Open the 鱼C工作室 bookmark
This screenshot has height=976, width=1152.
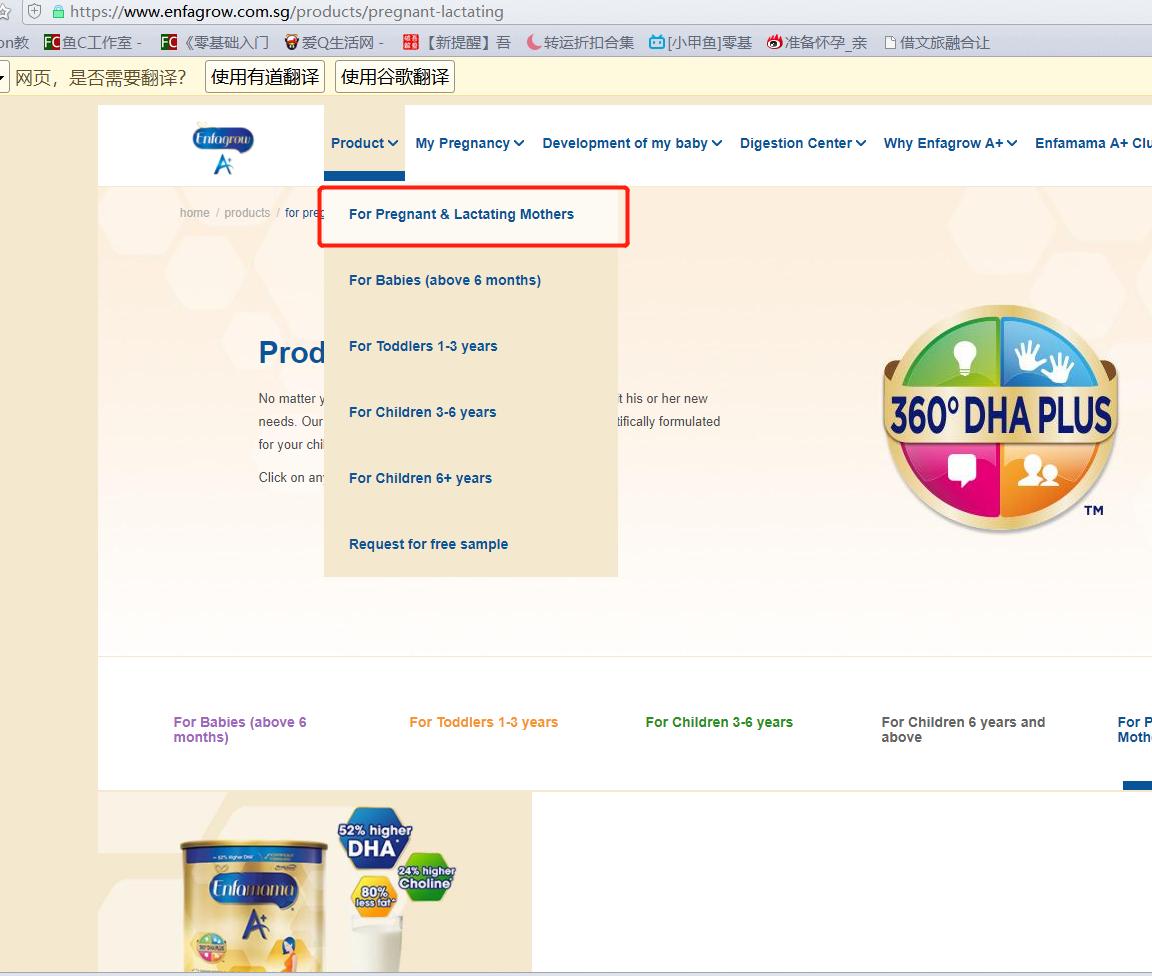tap(93, 43)
